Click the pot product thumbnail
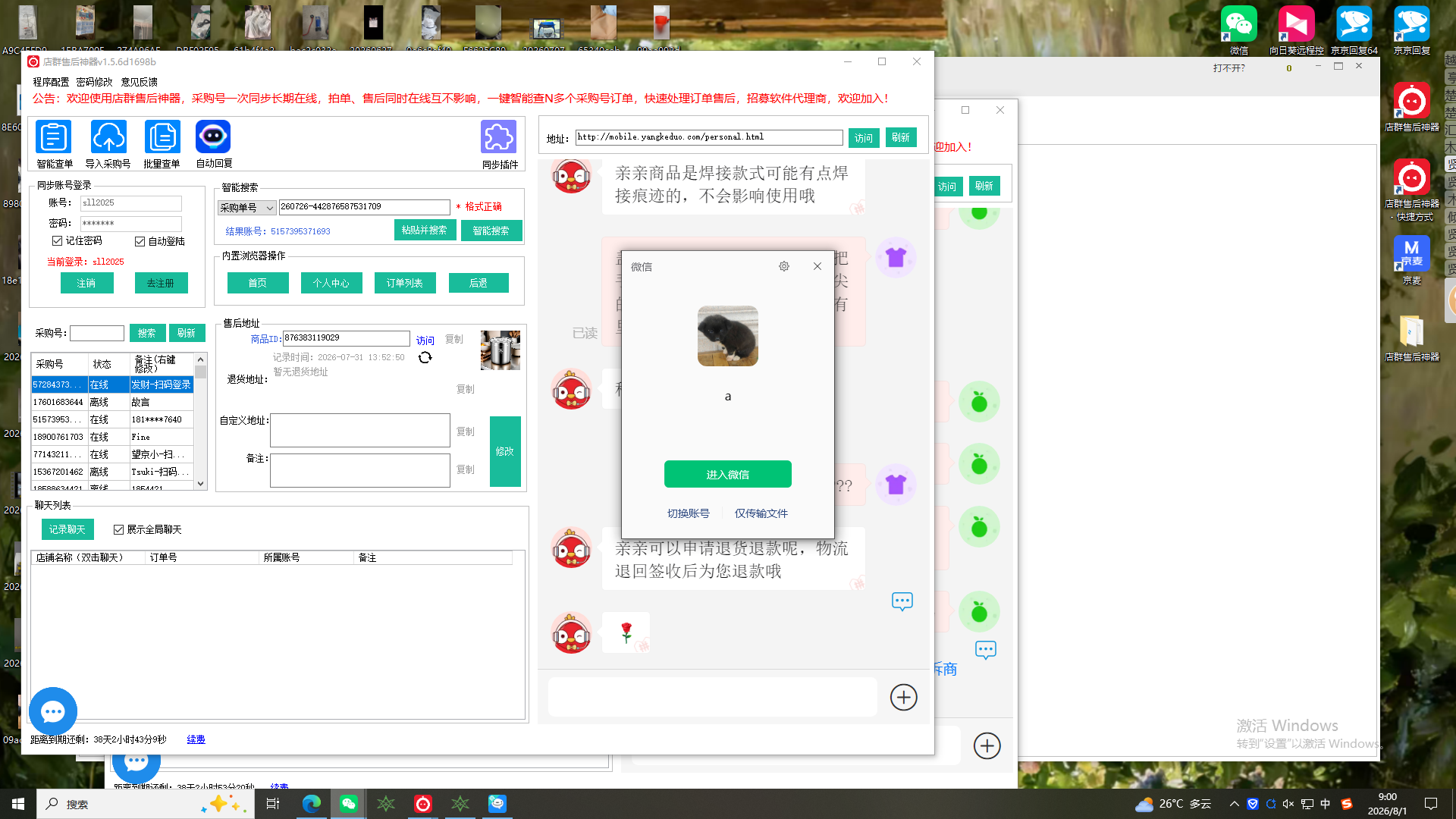The width and height of the screenshot is (1456, 819). (500, 350)
